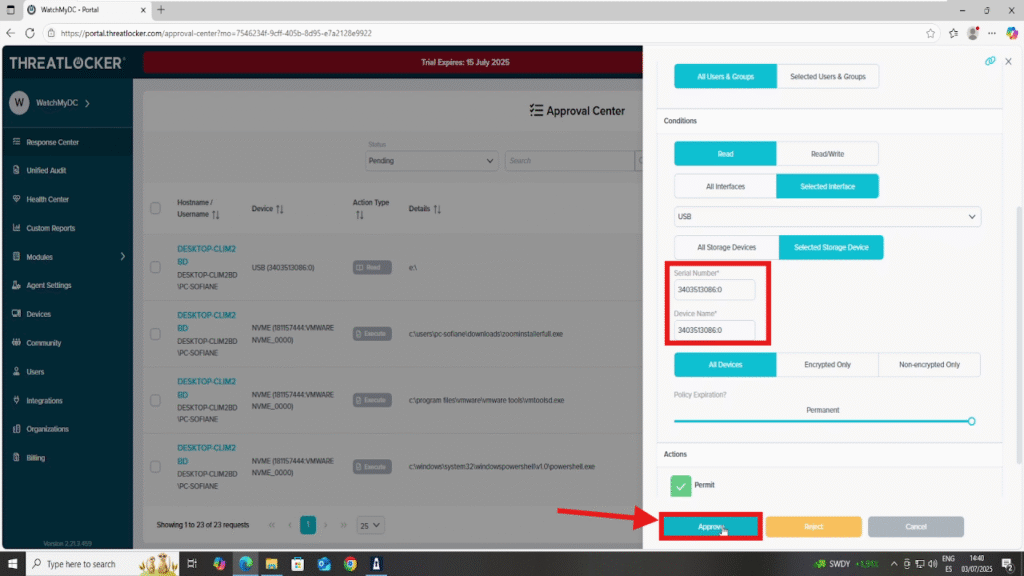
Task: Tick checkbox for USB request row
Action: coord(155,267)
